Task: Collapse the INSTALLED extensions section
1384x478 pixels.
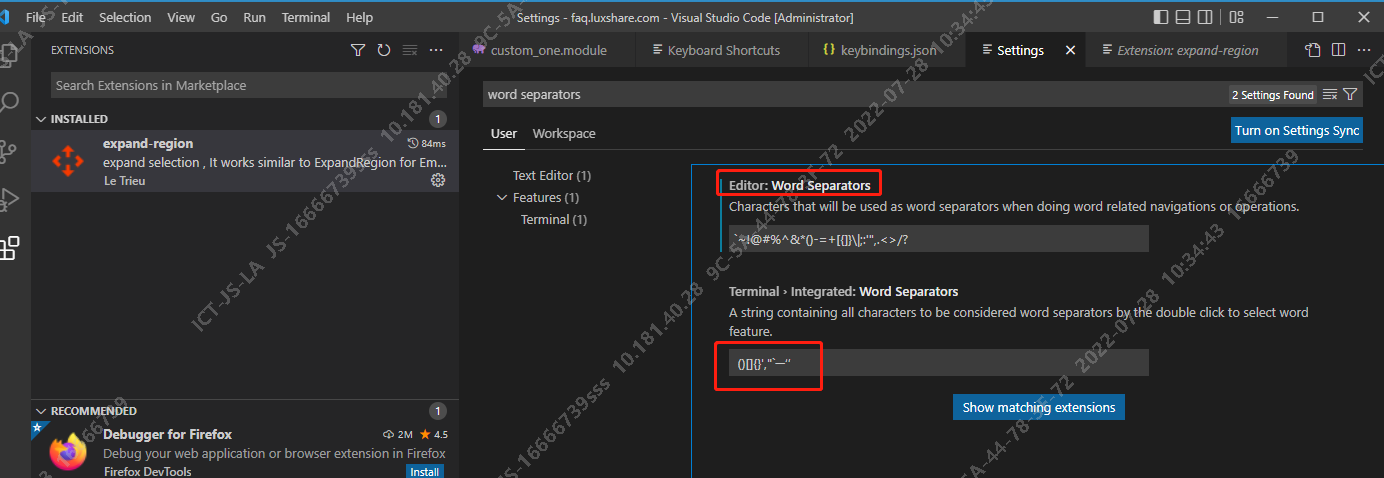Action: [41, 119]
